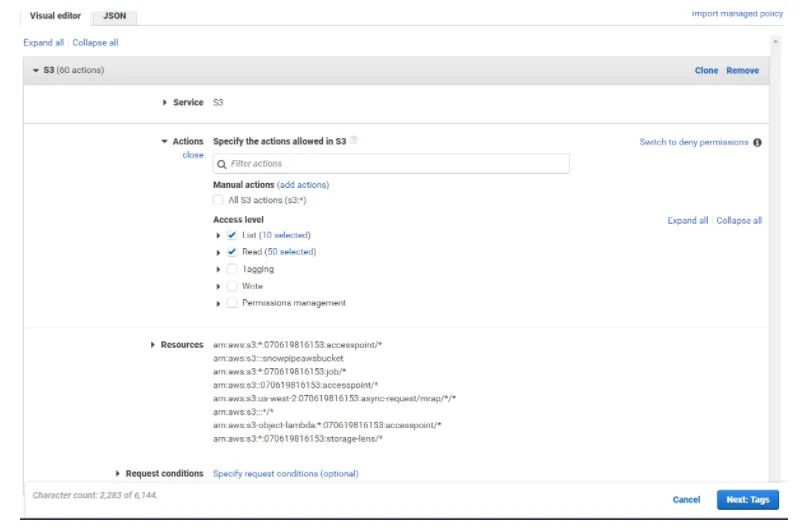
Task: Open info icon next to deny permissions
Action: click(x=757, y=142)
